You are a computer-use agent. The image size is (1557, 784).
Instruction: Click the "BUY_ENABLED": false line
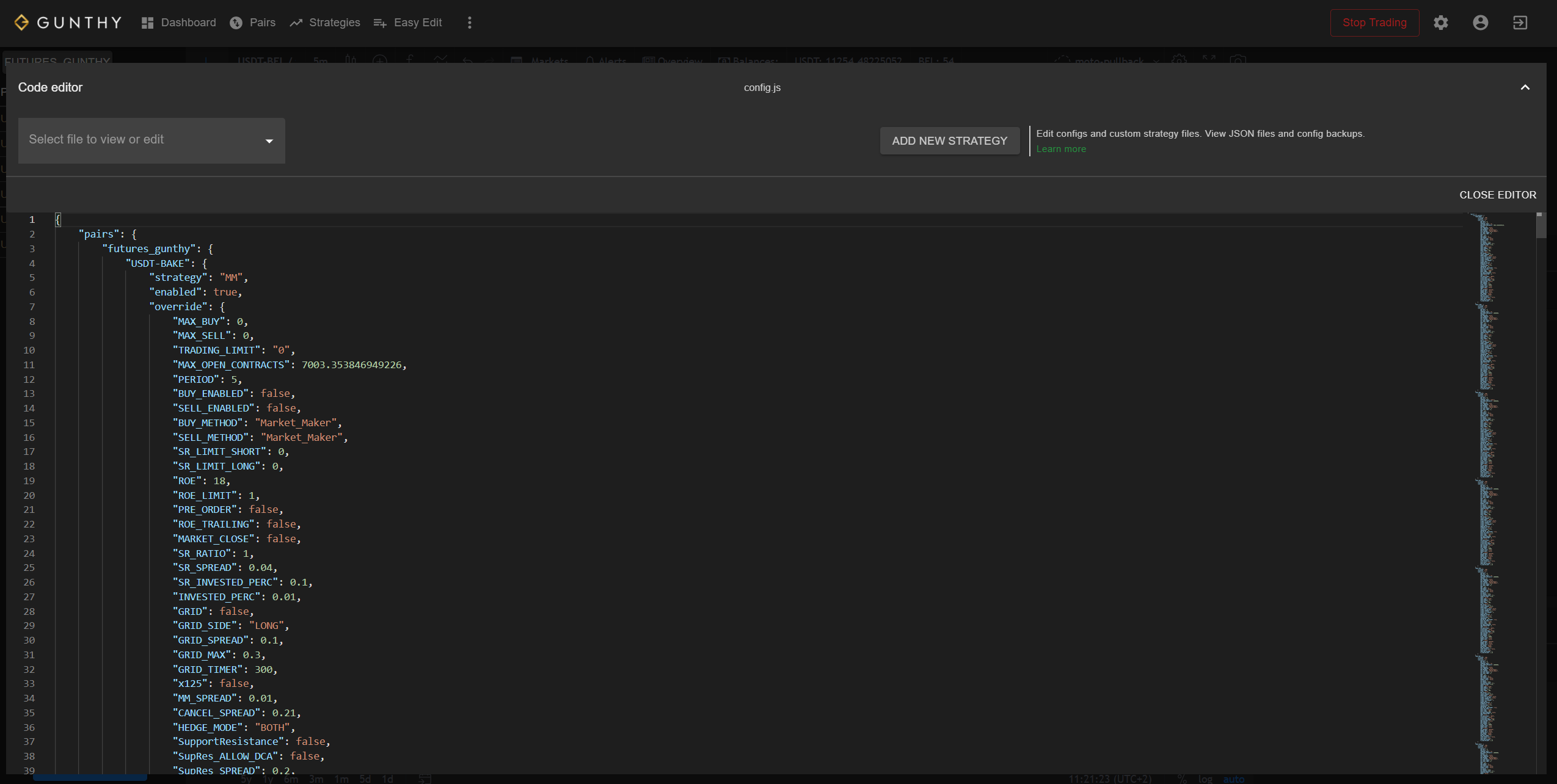click(x=234, y=393)
